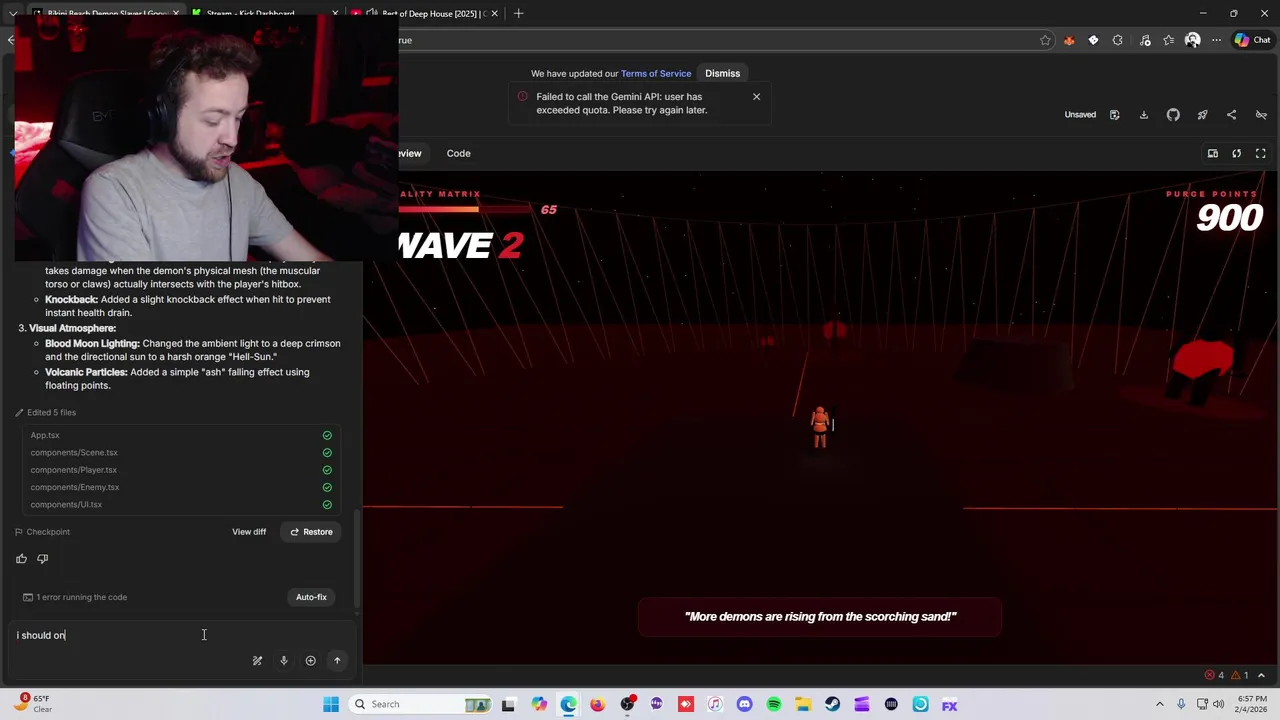Viewport: 1280px width, 720px height.
Task: Open the browser Favorites list icon
Action: tap(1168, 40)
